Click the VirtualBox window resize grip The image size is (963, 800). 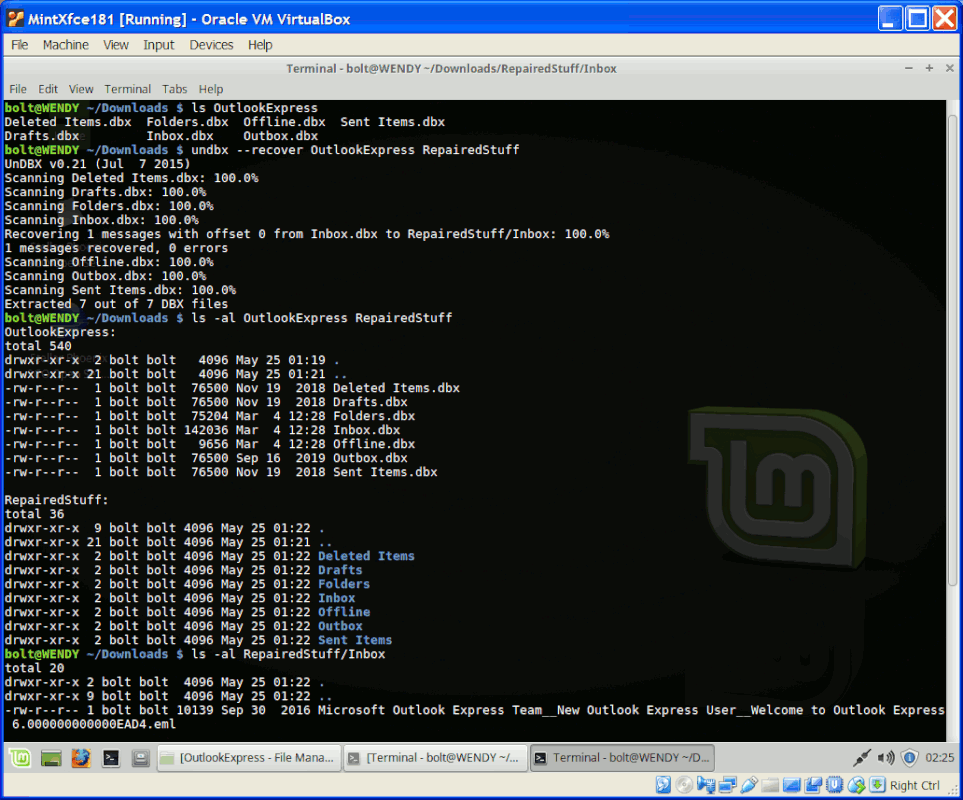(x=954, y=791)
